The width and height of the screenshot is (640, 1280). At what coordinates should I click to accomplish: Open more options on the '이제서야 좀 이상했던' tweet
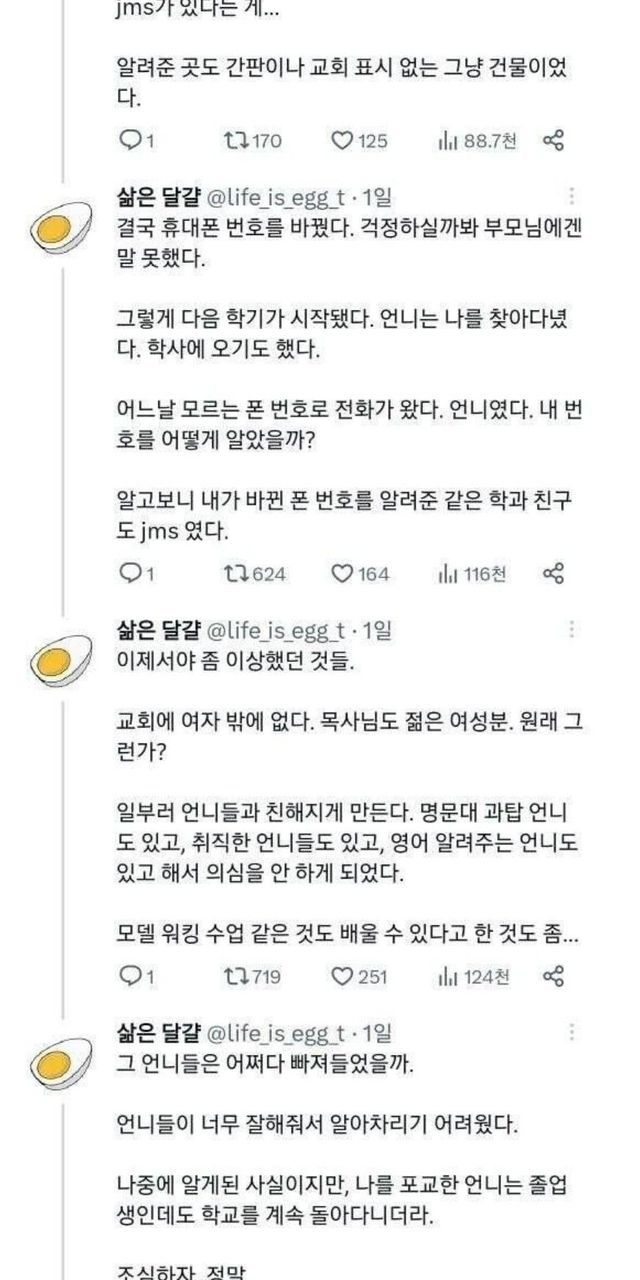pyautogui.click(x=571, y=629)
